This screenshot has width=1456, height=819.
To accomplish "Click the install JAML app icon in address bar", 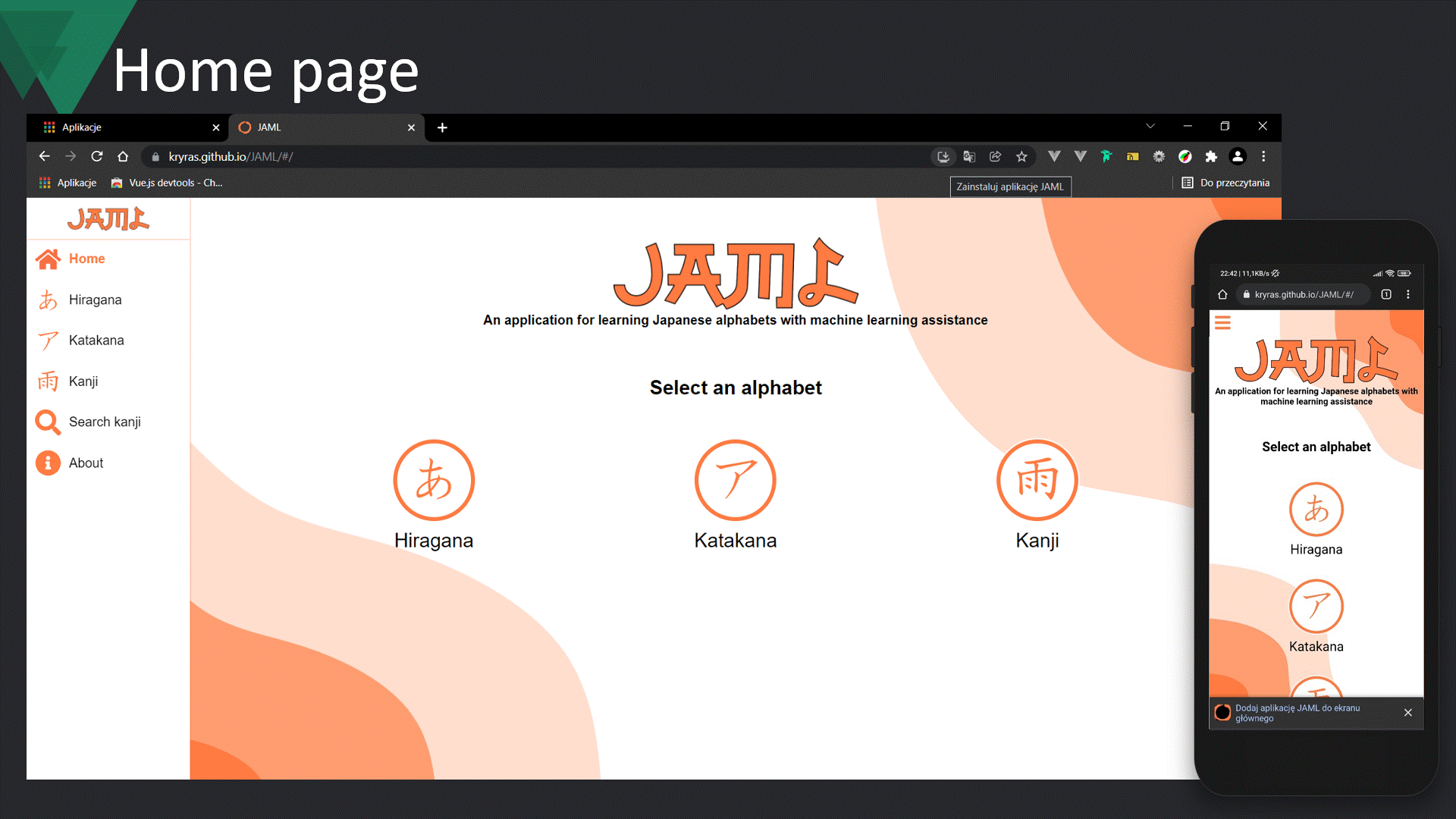I will tap(943, 157).
